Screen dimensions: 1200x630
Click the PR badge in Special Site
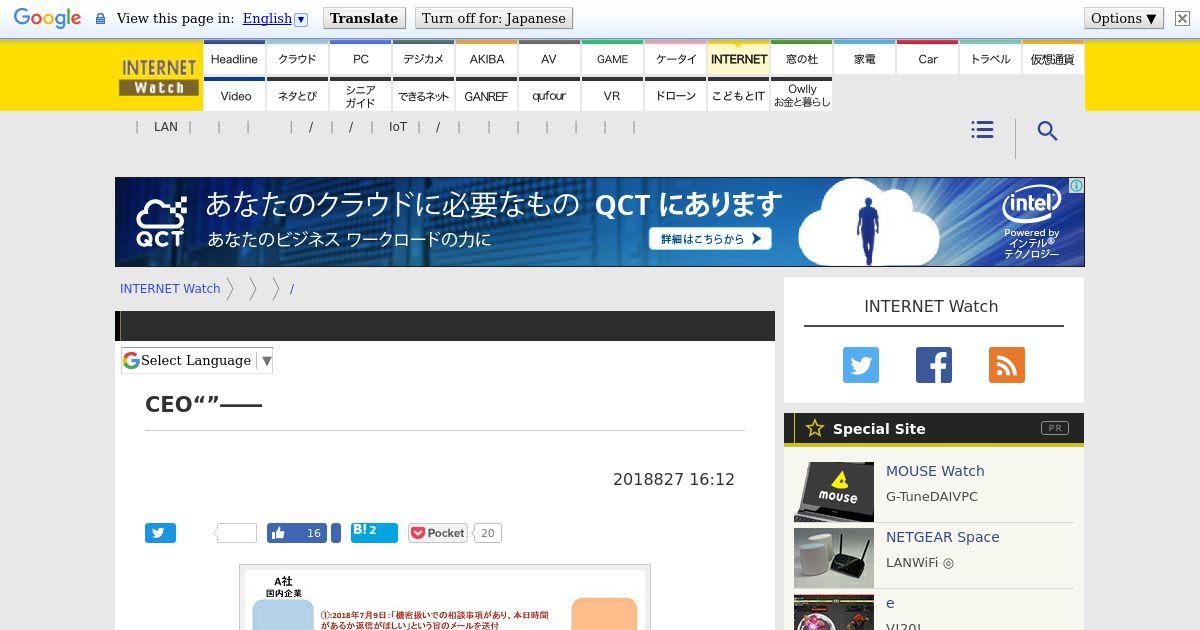[1054, 428]
